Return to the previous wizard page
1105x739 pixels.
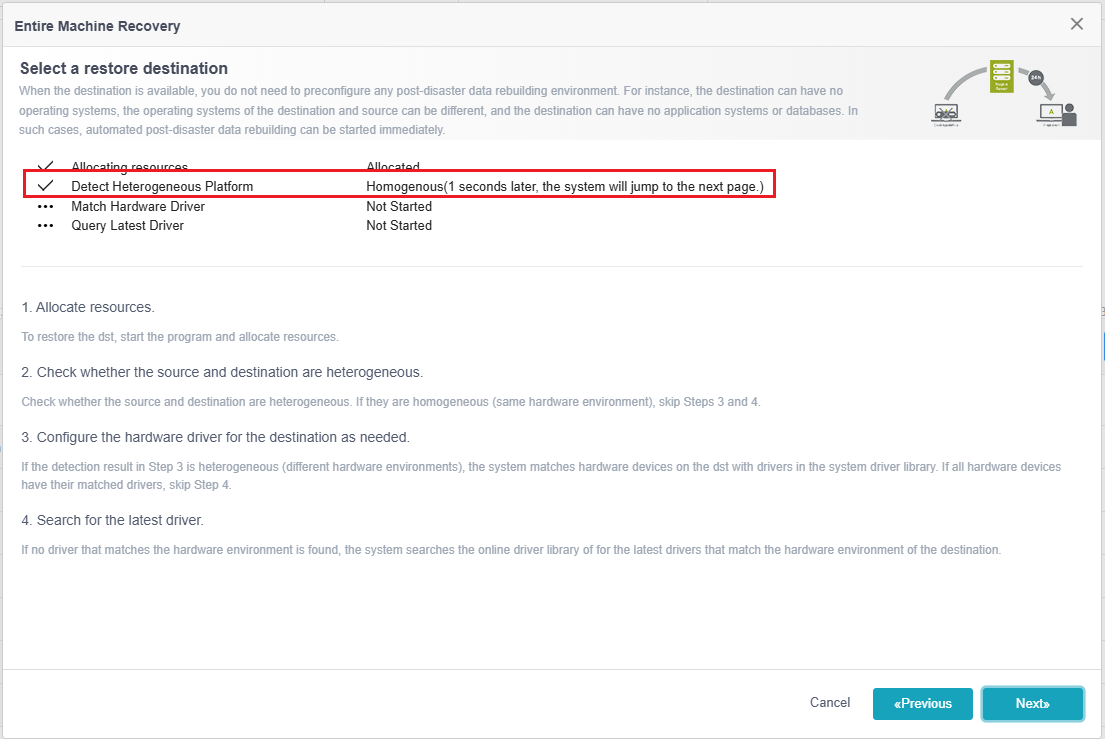pyautogui.click(x=922, y=703)
